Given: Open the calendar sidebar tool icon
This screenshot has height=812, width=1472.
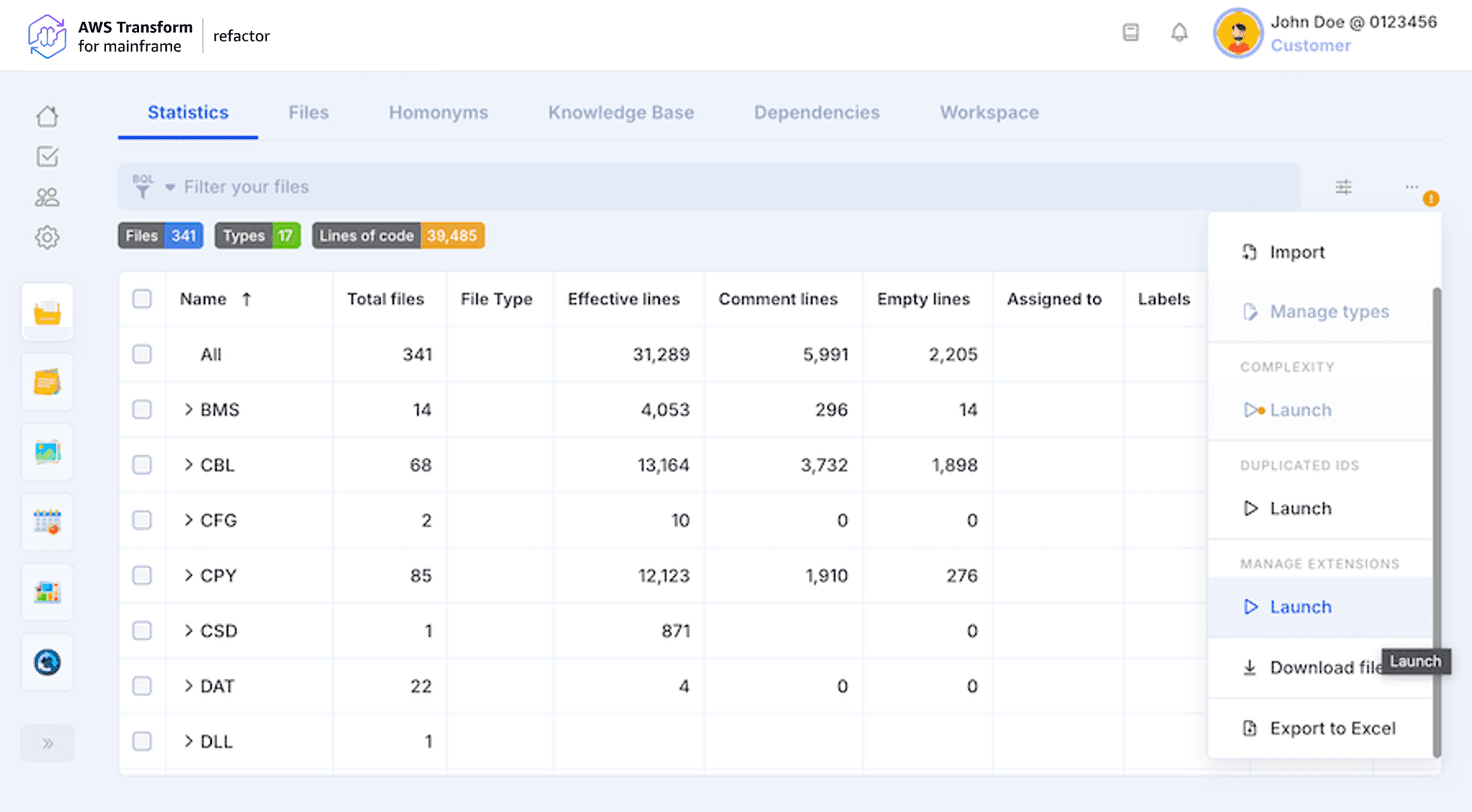Looking at the screenshot, I should click(47, 521).
